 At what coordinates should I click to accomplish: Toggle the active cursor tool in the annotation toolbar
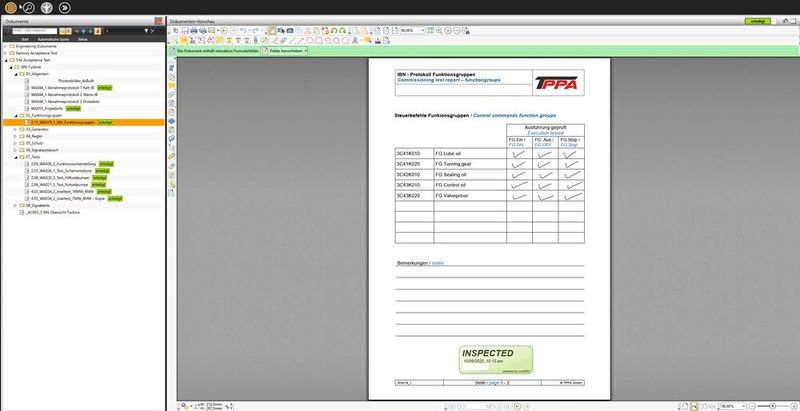coord(184,40)
